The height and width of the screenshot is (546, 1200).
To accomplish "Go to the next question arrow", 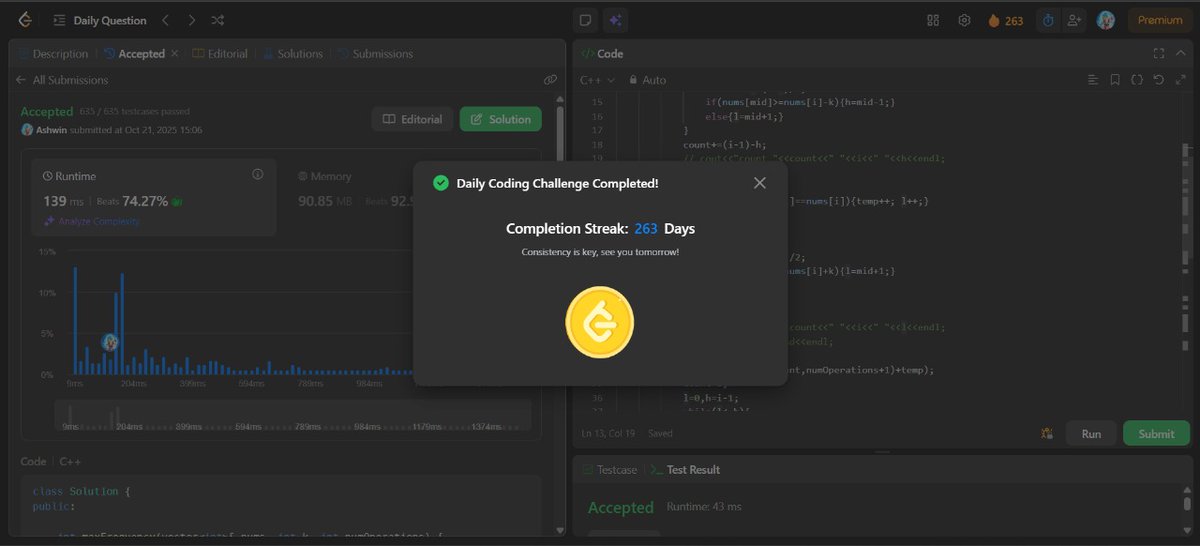I will coord(192,20).
